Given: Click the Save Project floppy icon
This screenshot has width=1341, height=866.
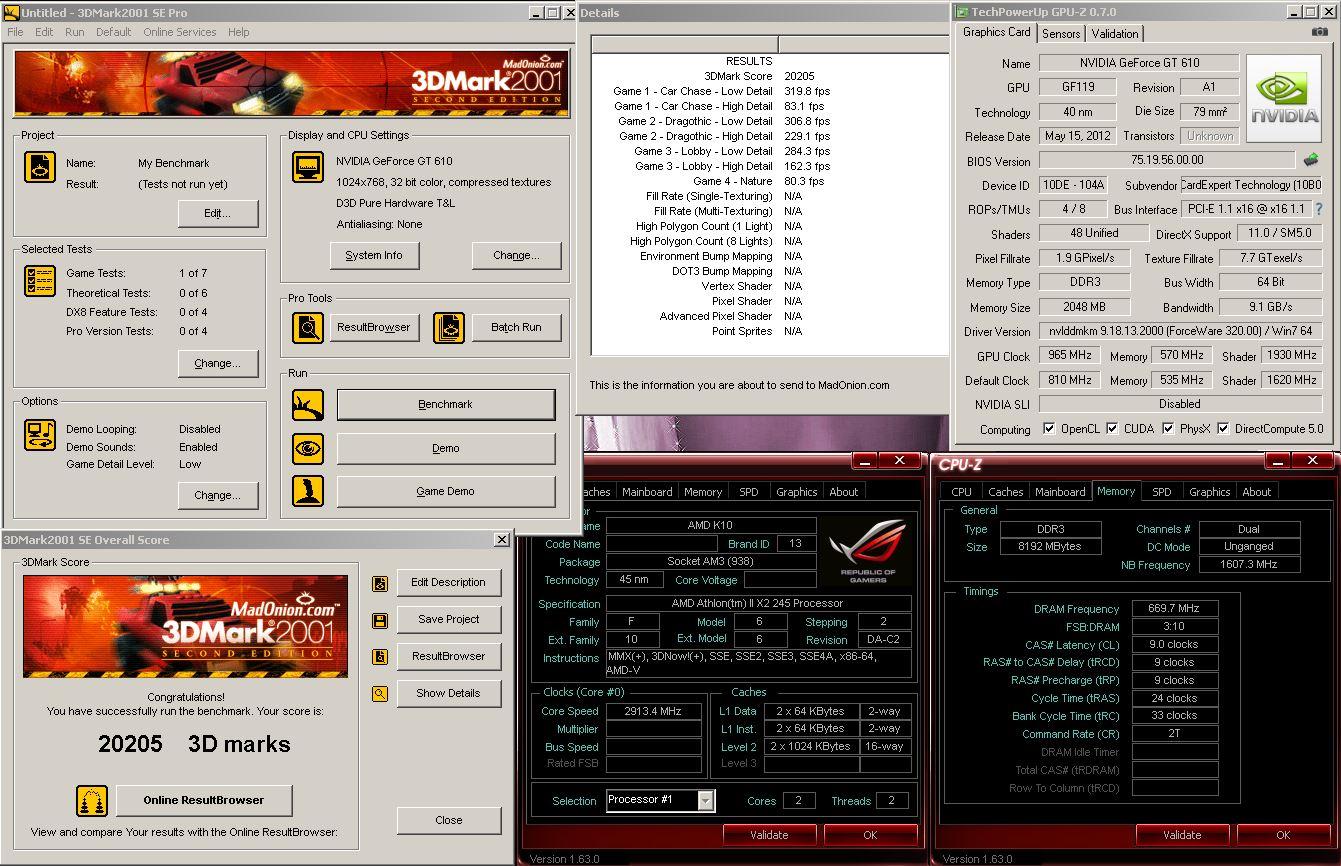Looking at the screenshot, I should click(x=380, y=621).
